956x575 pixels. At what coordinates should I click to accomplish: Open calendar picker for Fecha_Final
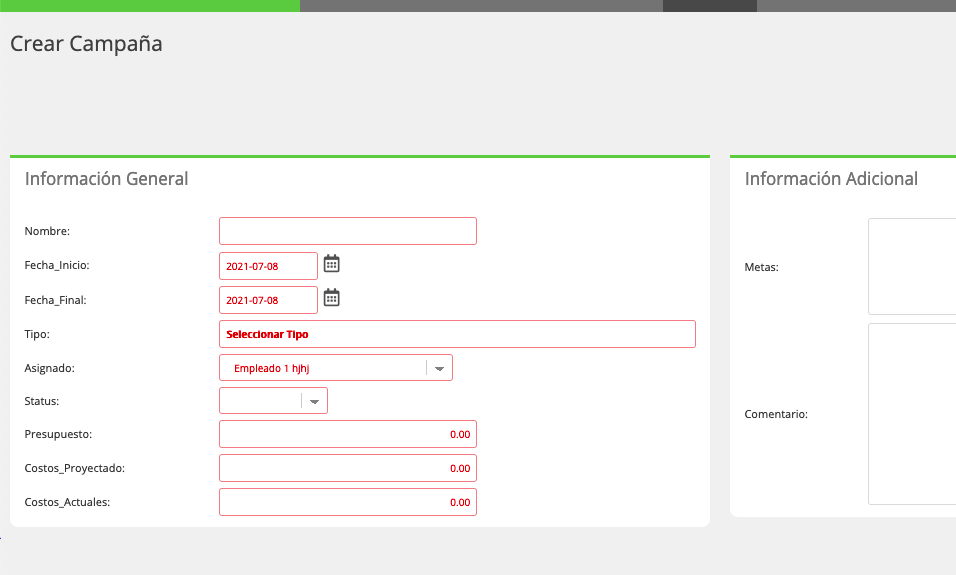click(332, 298)
